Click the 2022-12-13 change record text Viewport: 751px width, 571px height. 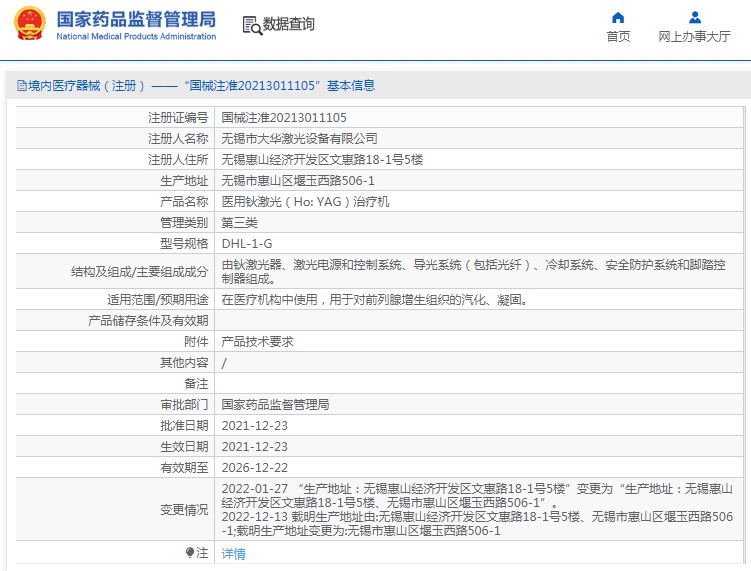point(477,524)
